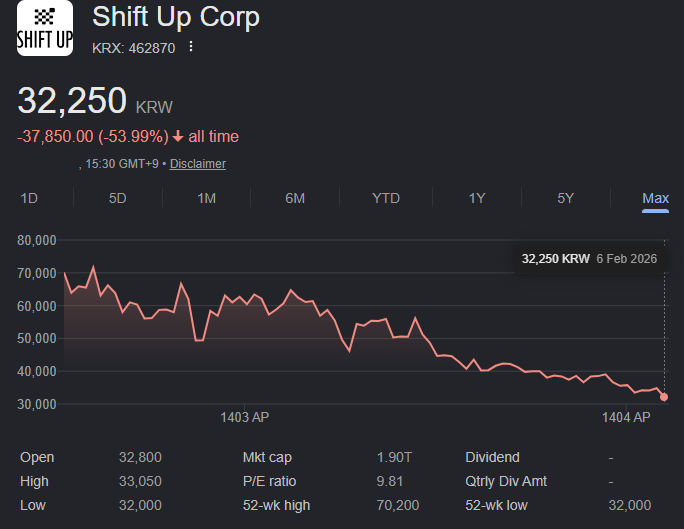This screenshot has width=684, height=529.
Task: Click the 30,000 y-axis label
Action: (x=37, y=404)
